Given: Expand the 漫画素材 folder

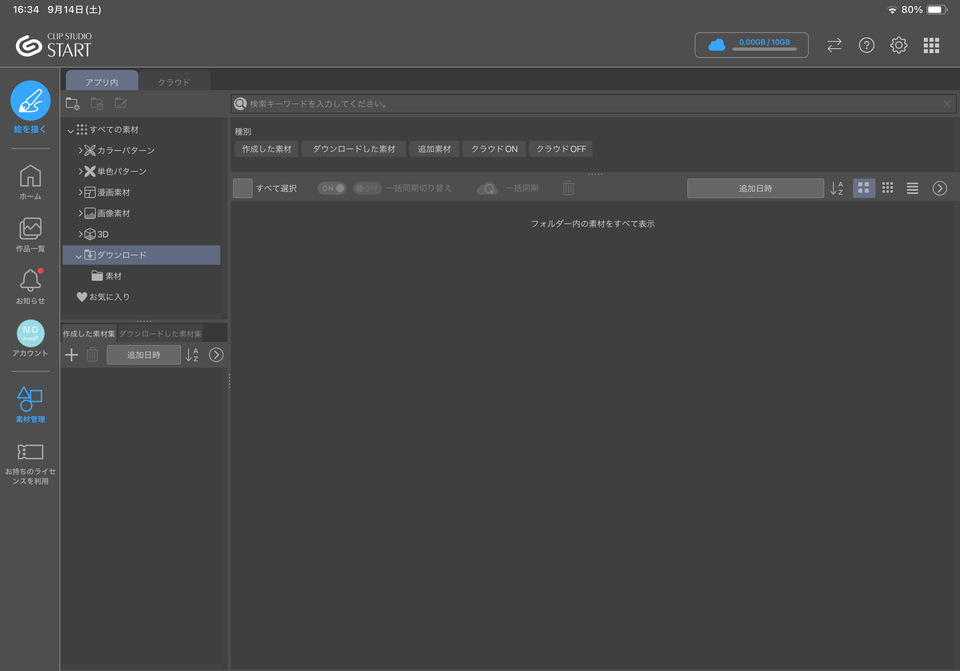Looking at the screenshot, I should coord(80,192).
